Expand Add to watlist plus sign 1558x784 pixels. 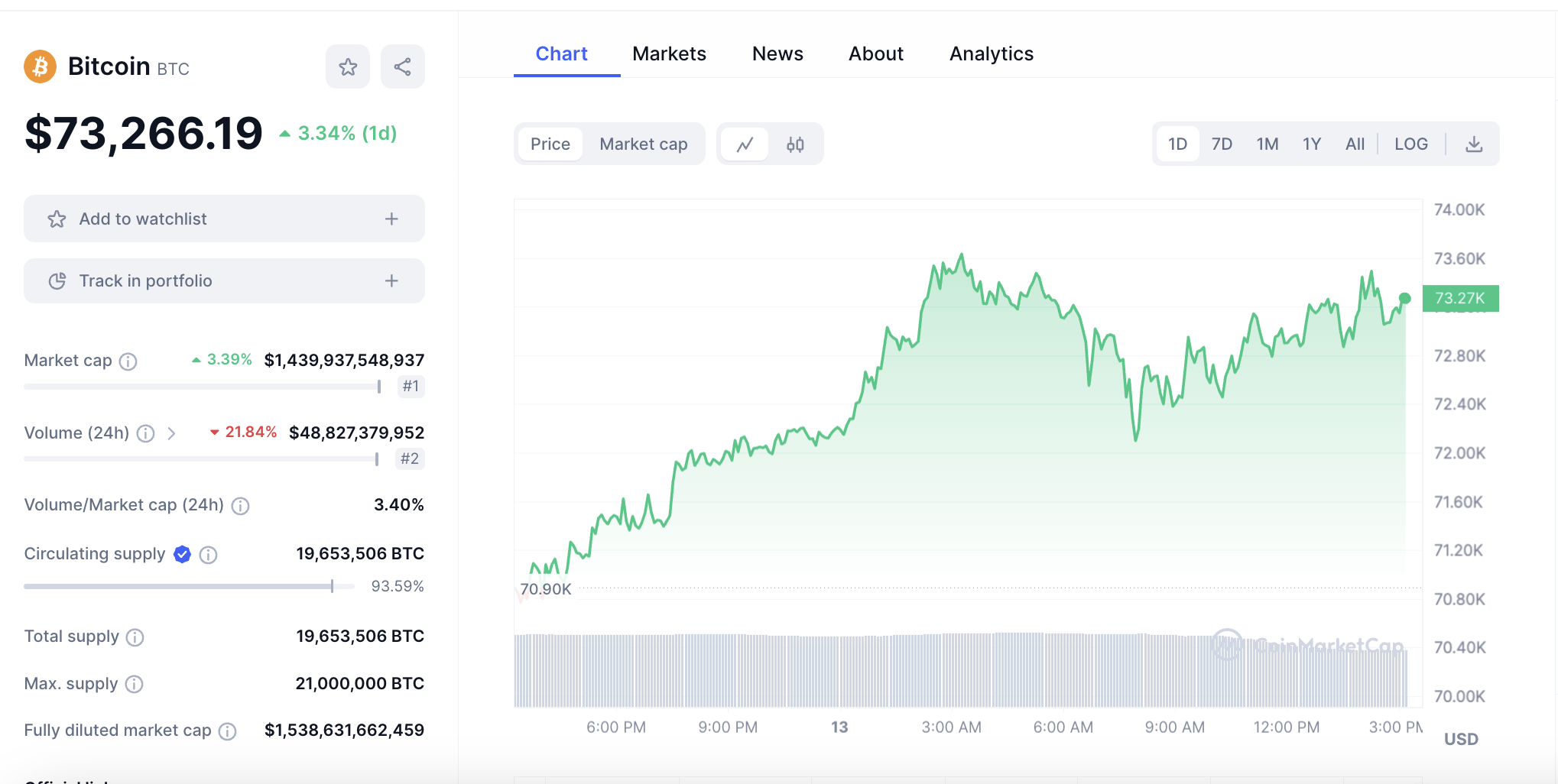pos(391,219)
